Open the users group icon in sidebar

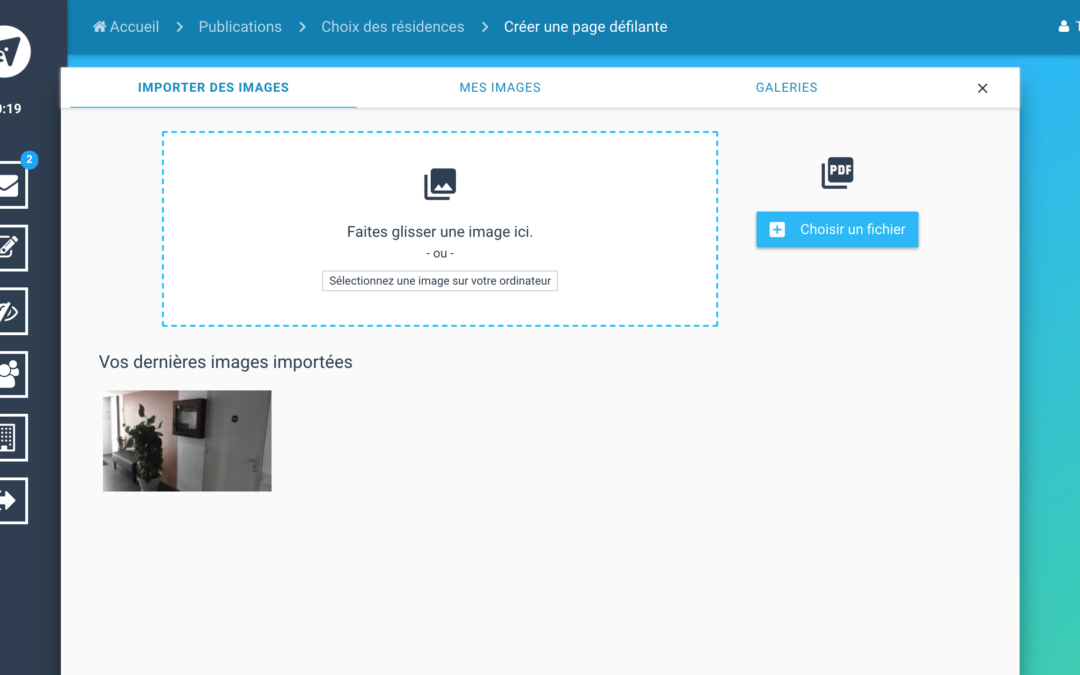click(10, 374)
